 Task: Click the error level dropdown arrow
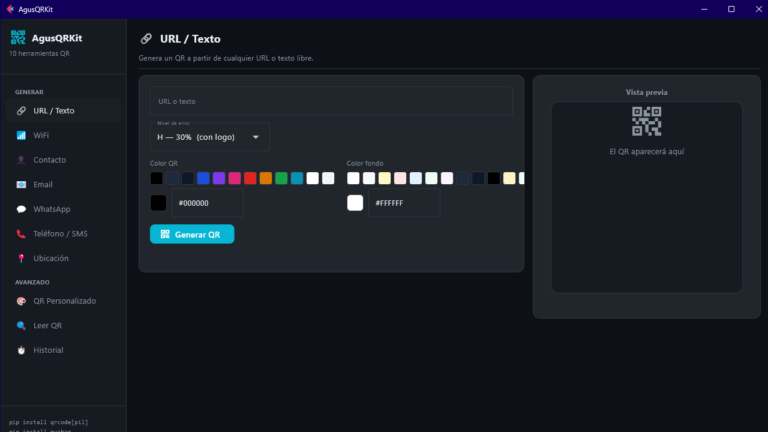pos(256,137)
